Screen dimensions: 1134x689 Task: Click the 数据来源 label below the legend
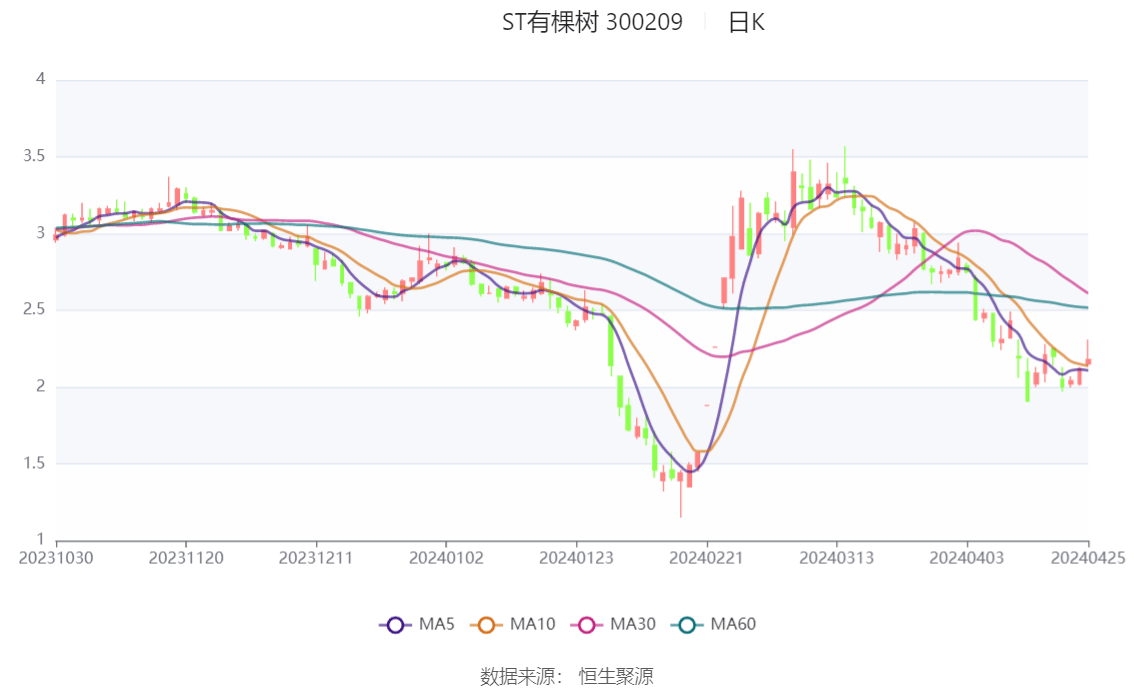coord(516,677)
